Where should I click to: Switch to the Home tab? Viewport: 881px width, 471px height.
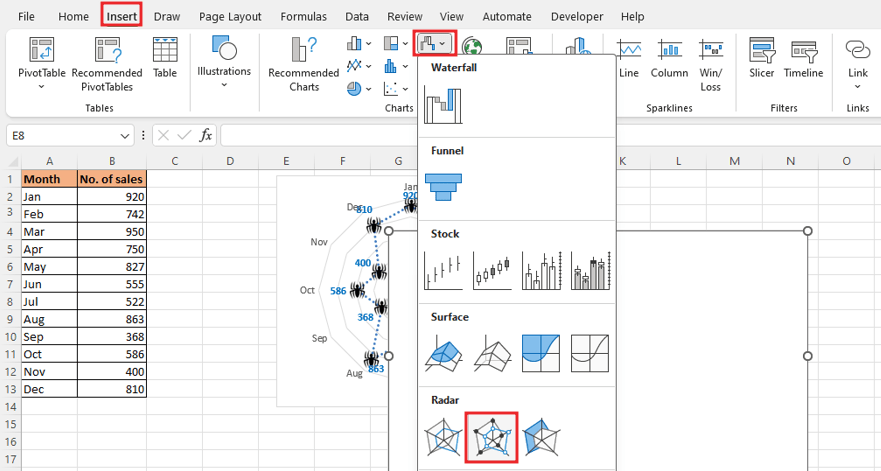point(73,16)
